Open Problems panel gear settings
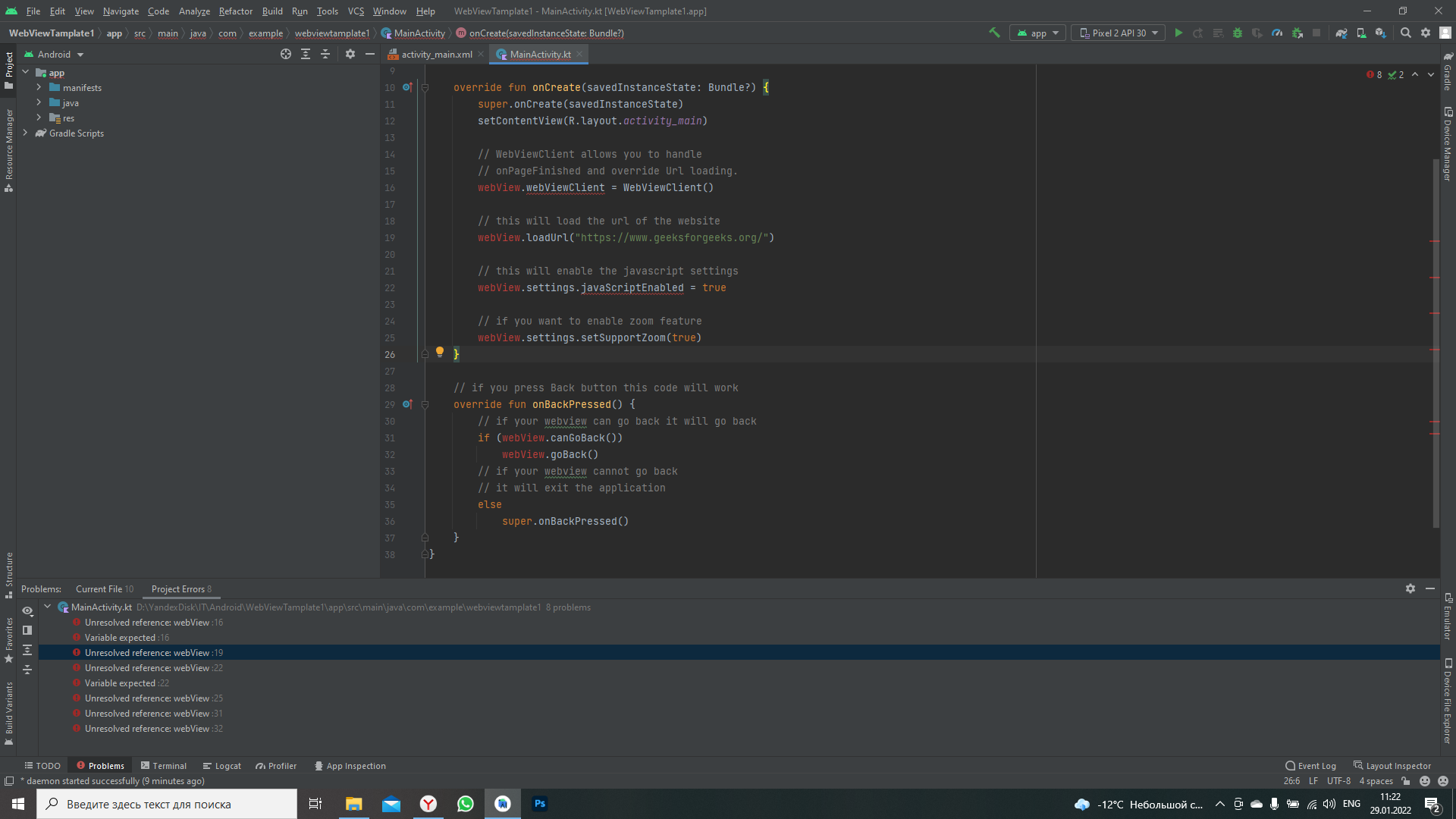 point(1410,588)
